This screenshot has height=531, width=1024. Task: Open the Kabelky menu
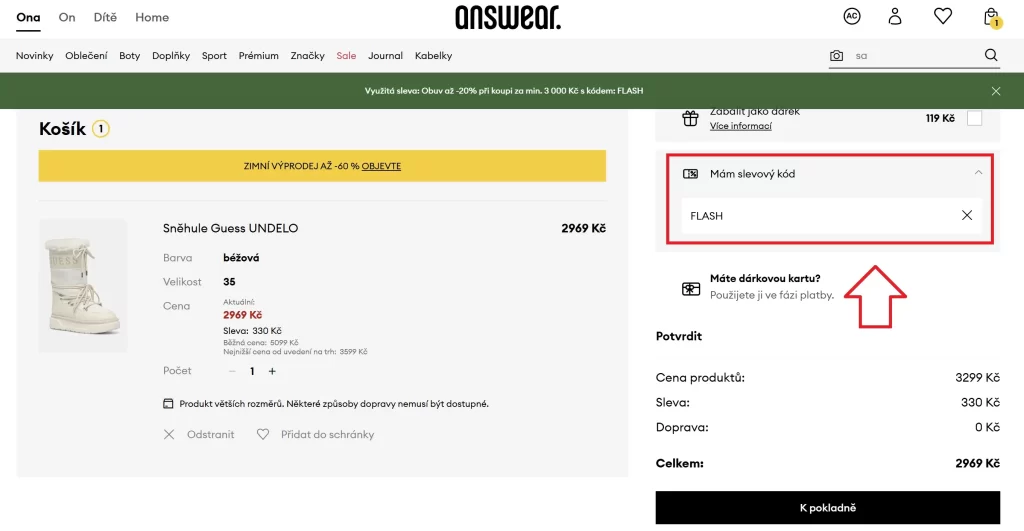coord(433,56)
